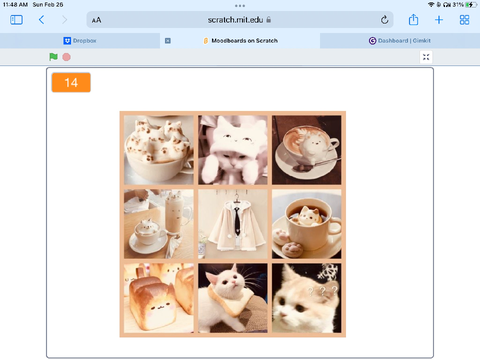Open the three-dot multitasking menu

(x=240, y=6)
